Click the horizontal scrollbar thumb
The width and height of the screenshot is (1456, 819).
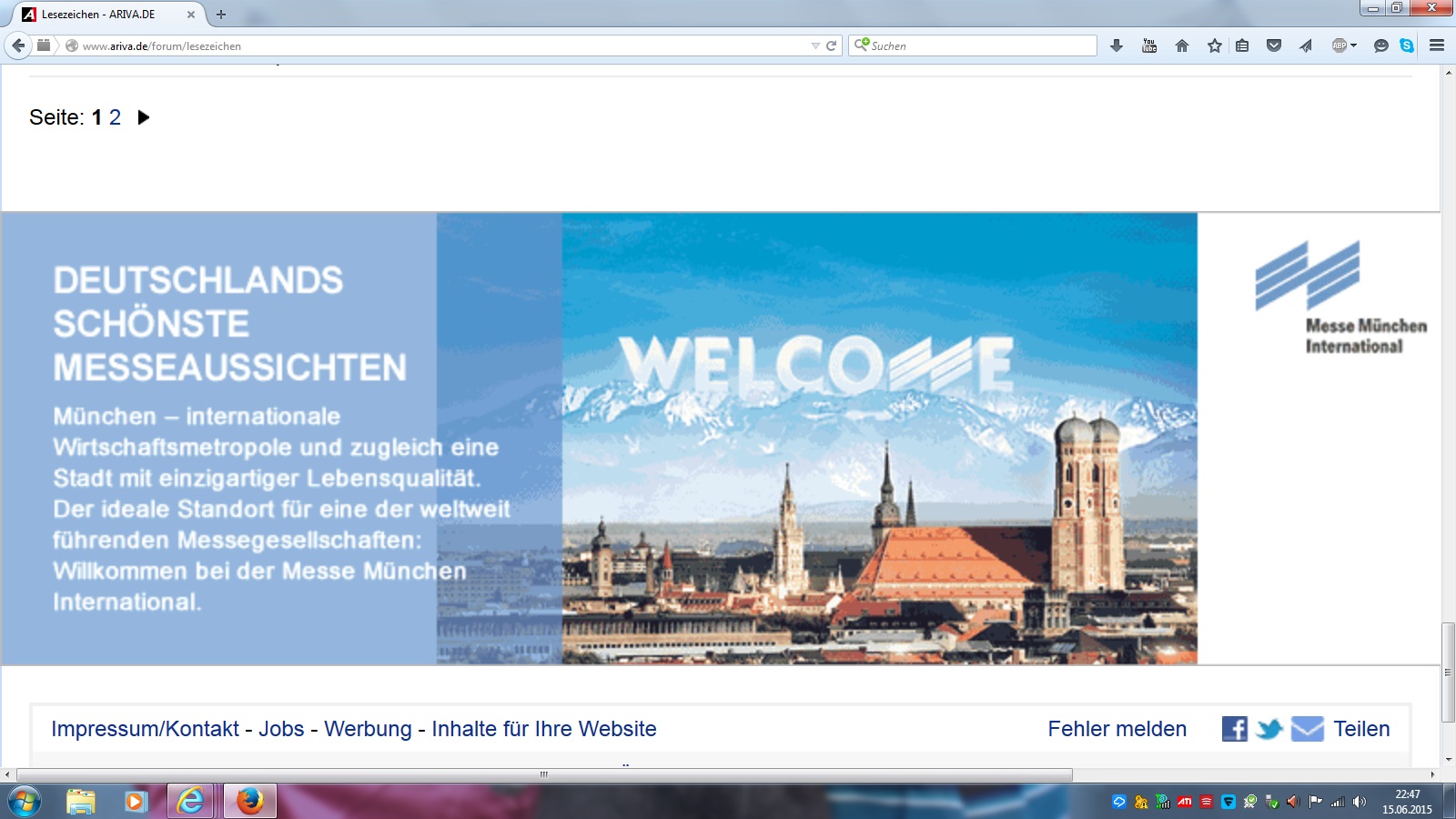[544, 775]
